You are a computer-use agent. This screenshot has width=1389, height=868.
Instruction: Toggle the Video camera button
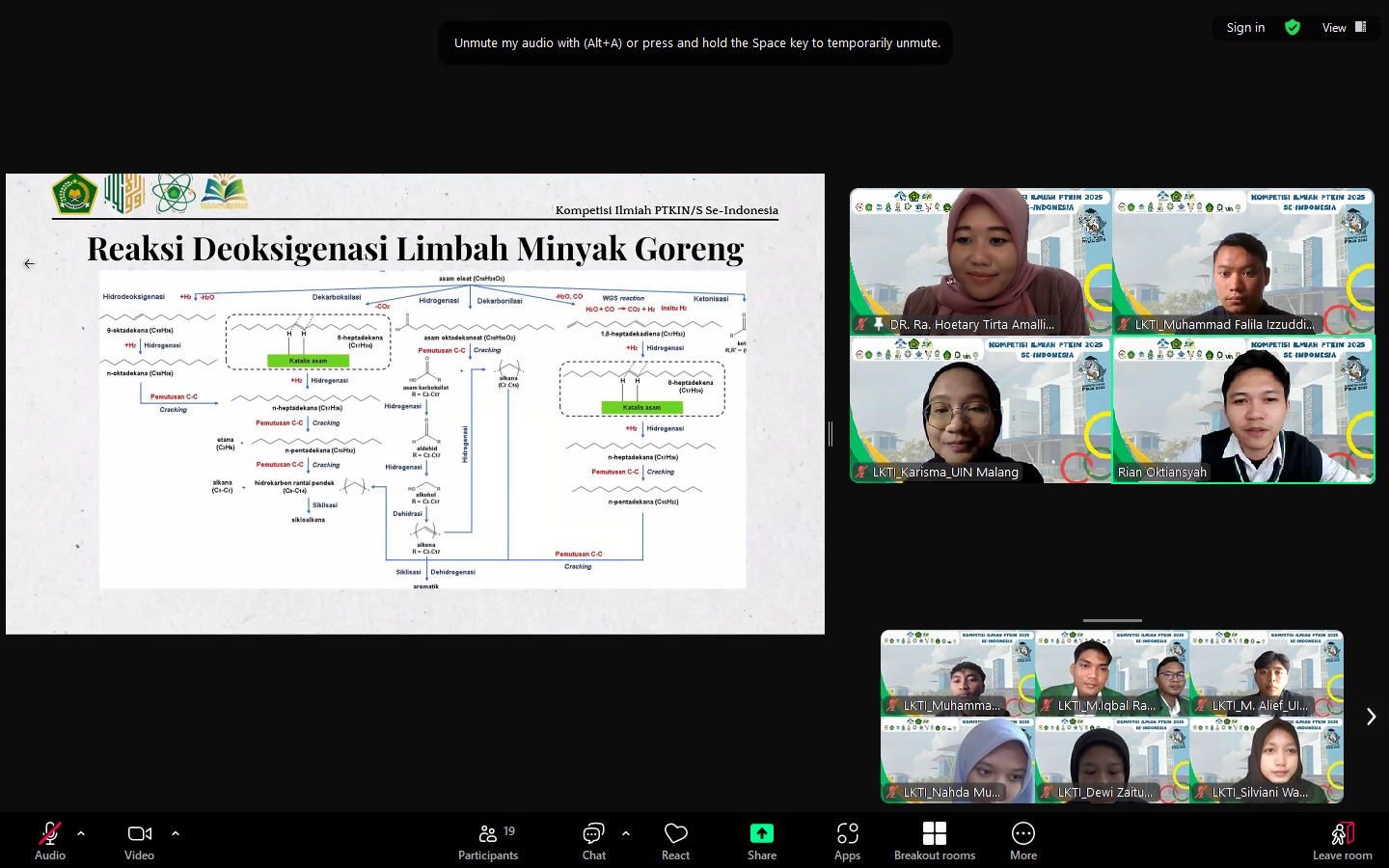tap(139, 840)
